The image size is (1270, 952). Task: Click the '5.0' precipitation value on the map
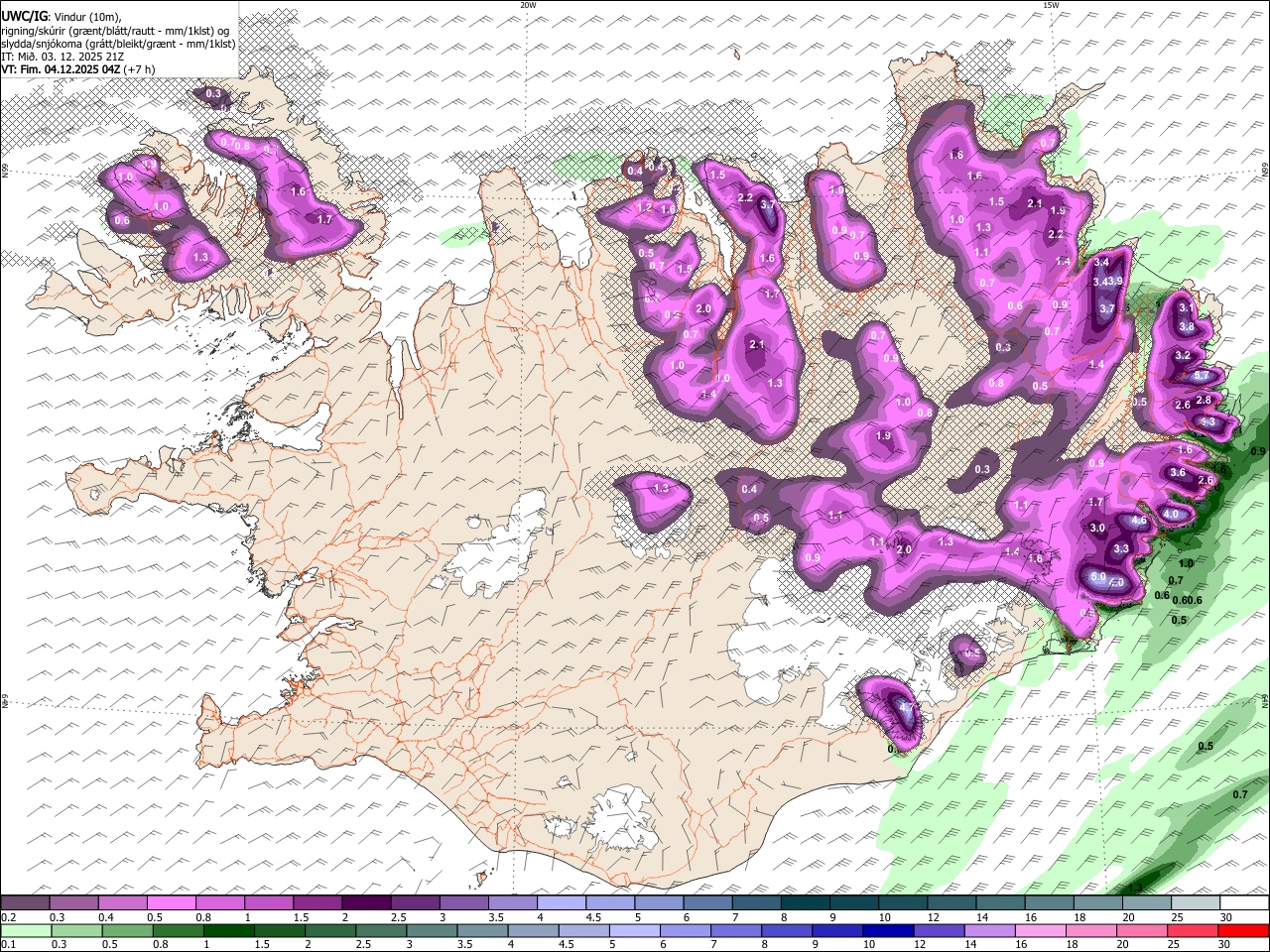coord(1097,576)
